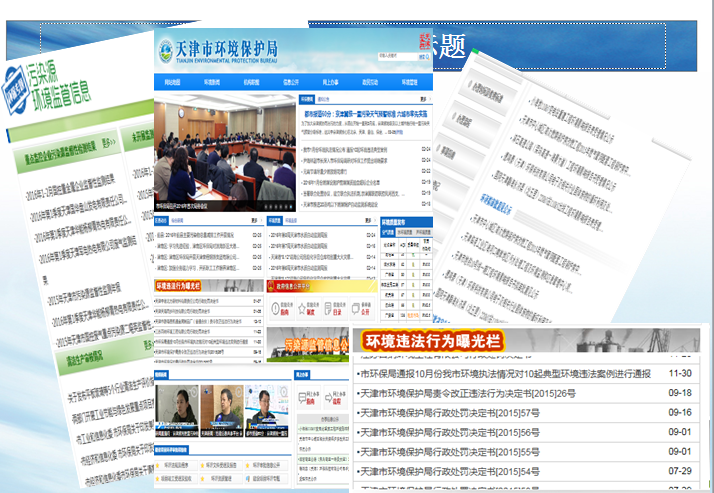This screenshot has height=493, width=714.
Task: Open the 网上办事 navigation item
Action: [331, 82]
